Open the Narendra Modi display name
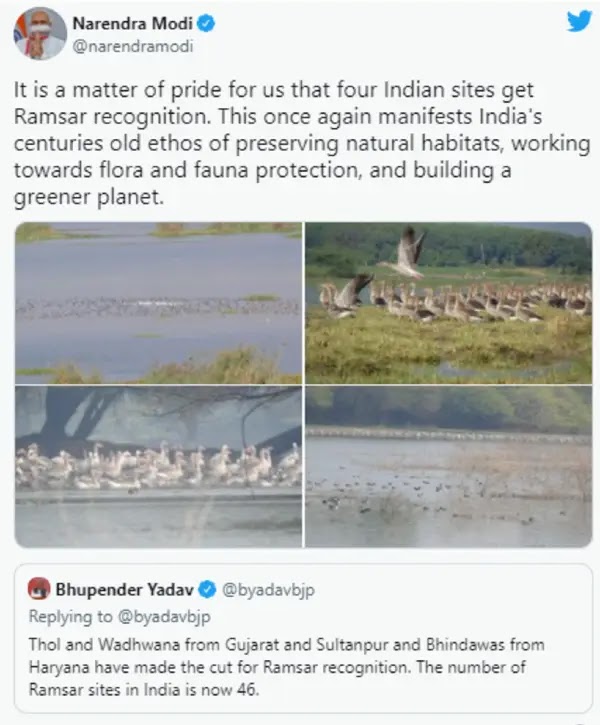 133,23
